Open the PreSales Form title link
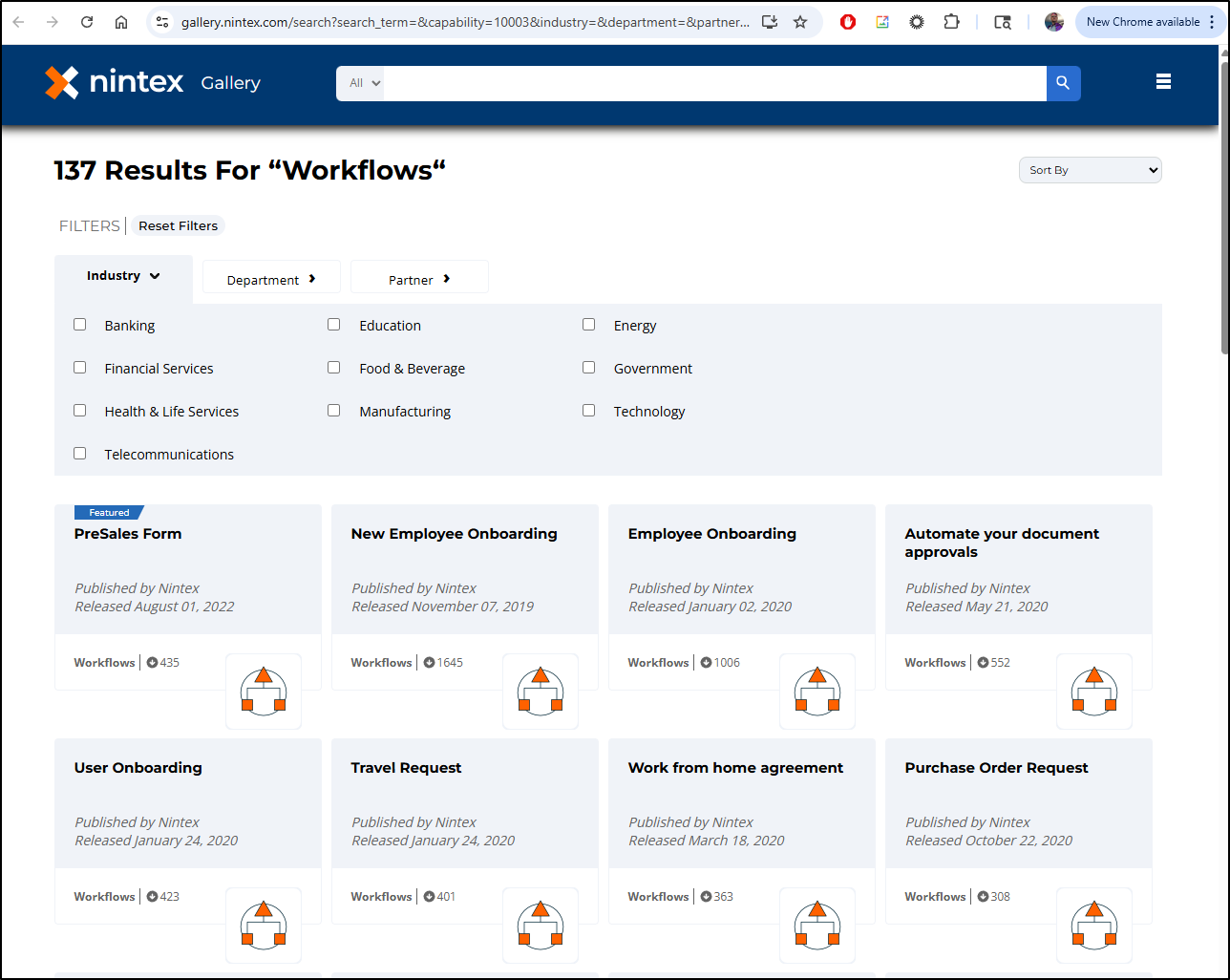The height and width of the screenshot is (980, 1230). click(128, 534)
